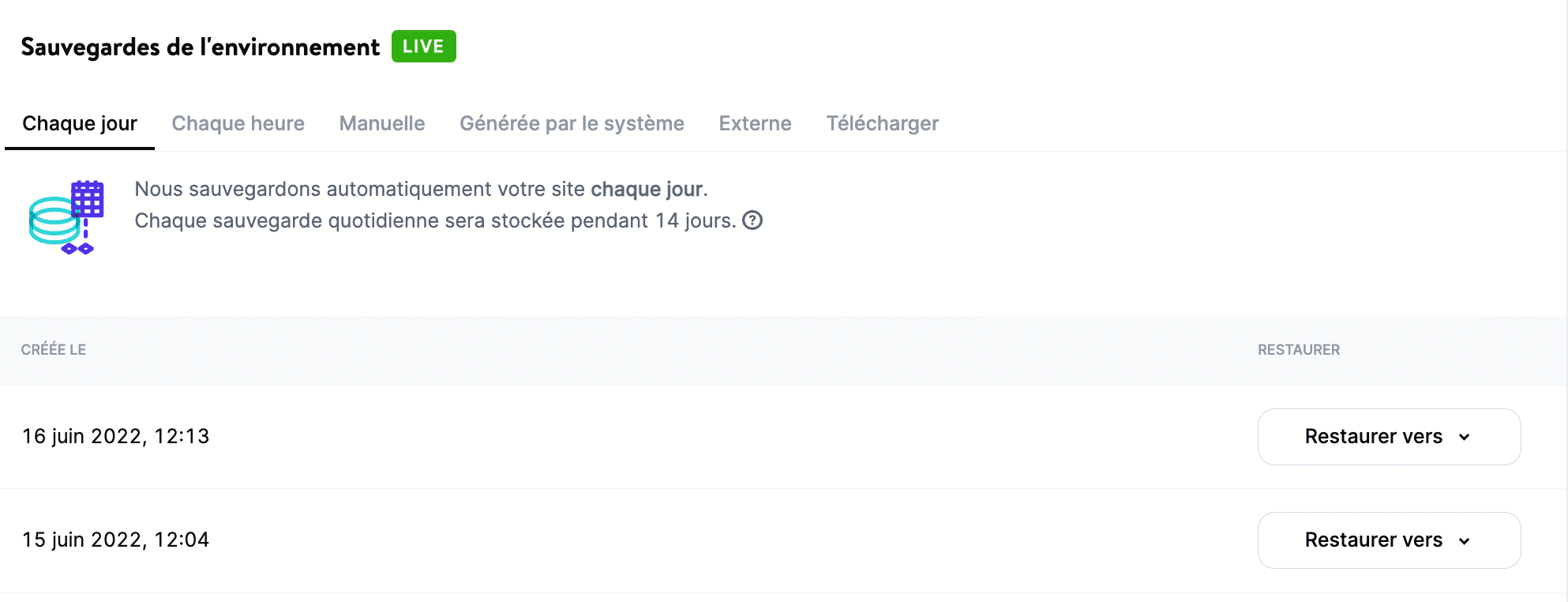1568x602 pixels.
Task: Click the Restaurer vers button for 15 juin 2022
Action: (1388, 540)
